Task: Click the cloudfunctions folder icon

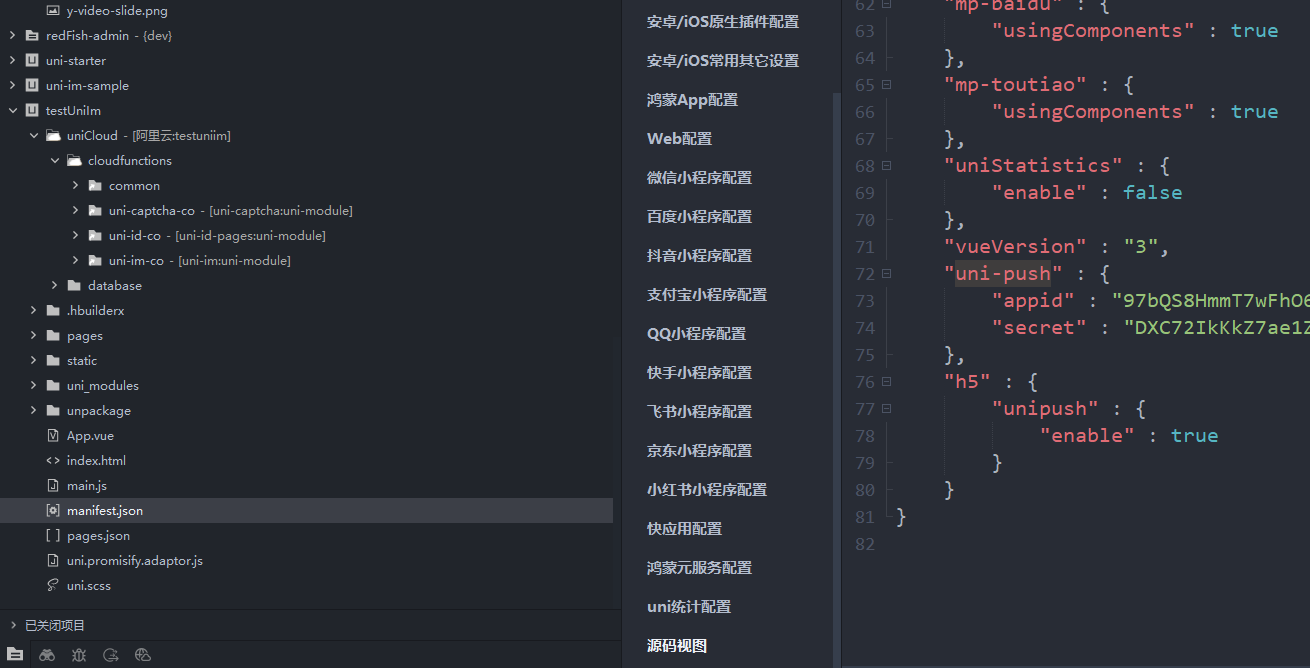Action: point(74,160)
